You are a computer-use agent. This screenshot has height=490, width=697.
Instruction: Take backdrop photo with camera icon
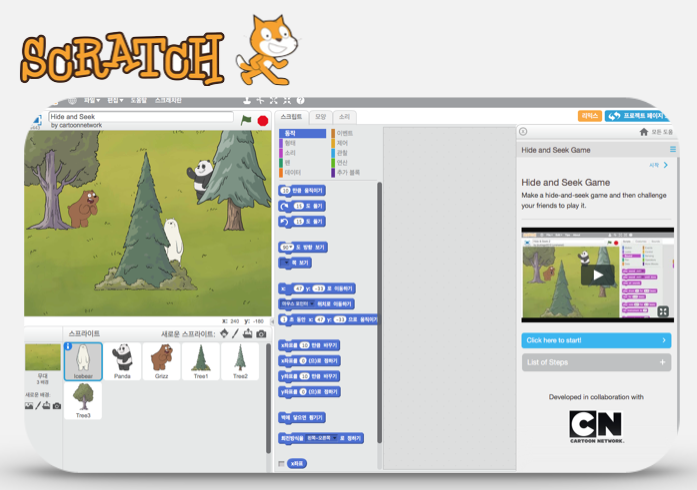[x=57, y=406]
